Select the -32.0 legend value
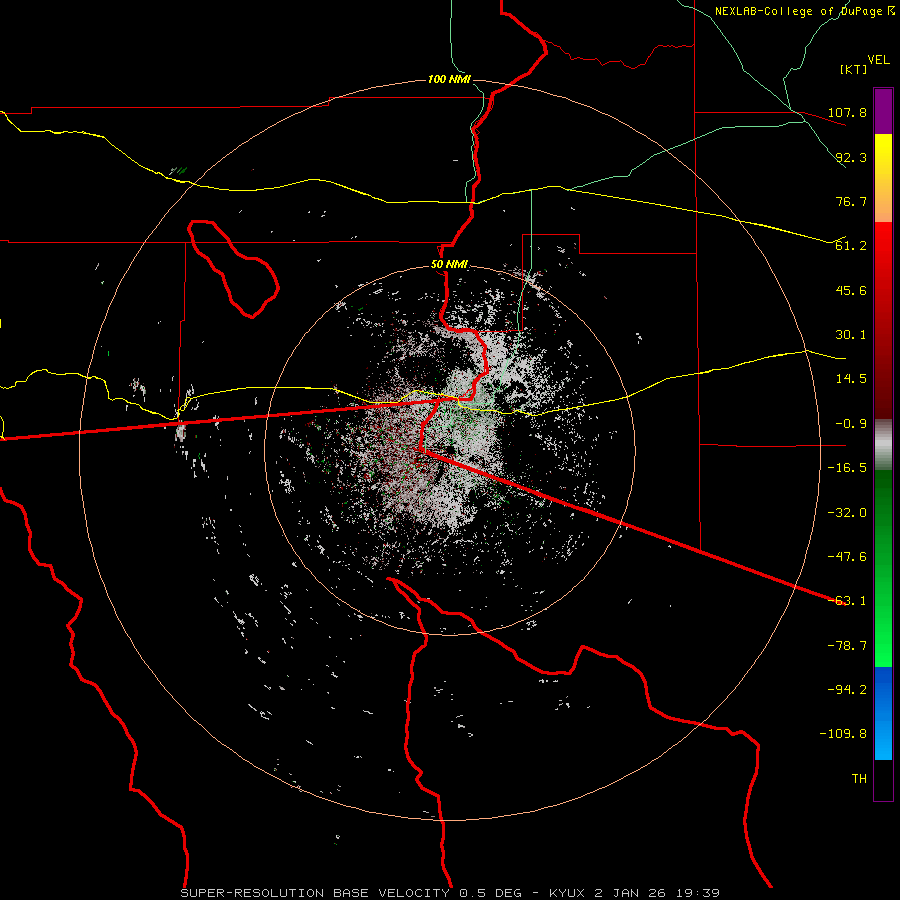Image resolution: width=900 pixels, height=900 pixels. tap(847, 513)
